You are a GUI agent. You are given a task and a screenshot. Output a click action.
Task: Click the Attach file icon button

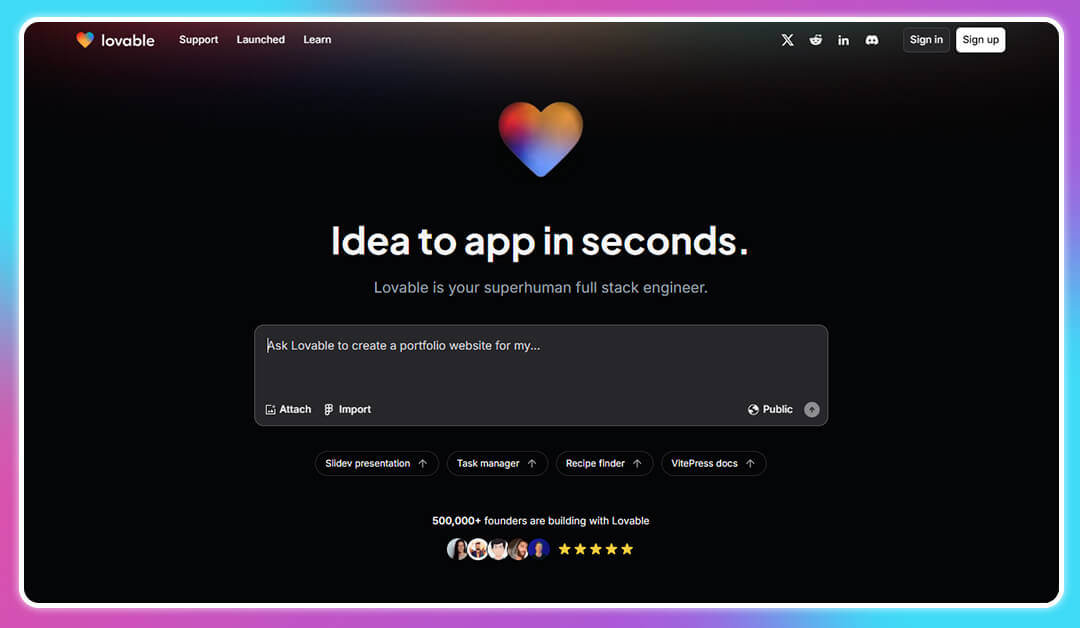pos(288,409)
